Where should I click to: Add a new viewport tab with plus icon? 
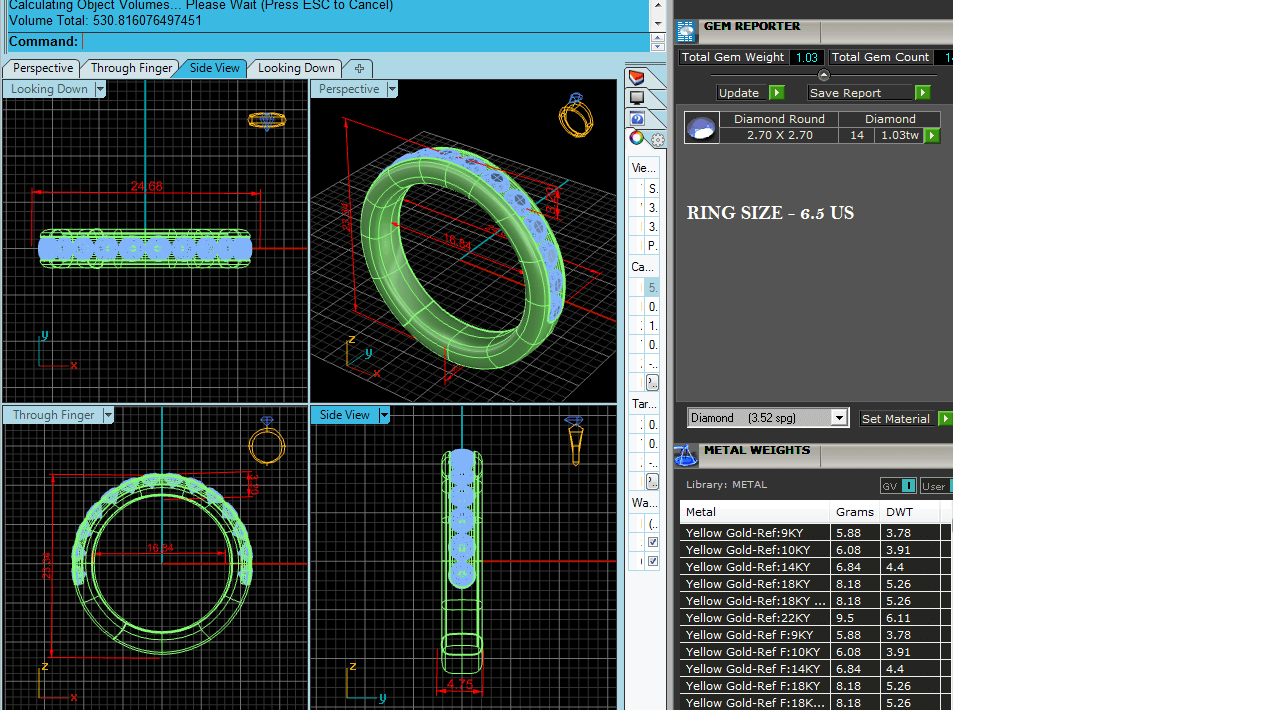tap(359, 68)
